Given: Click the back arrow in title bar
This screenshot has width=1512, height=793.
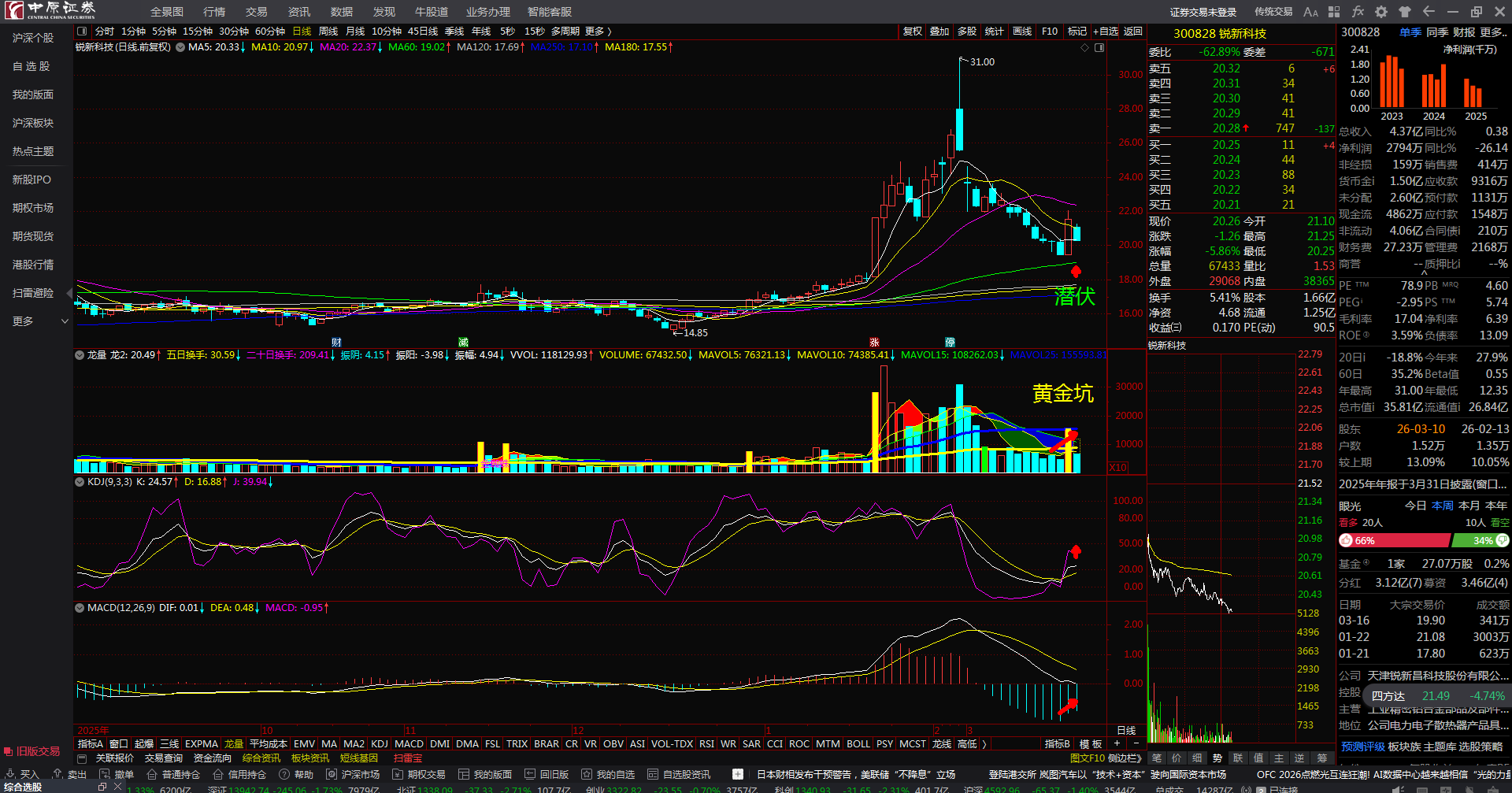Looking at the screenshot, I should pos(1429,12).
